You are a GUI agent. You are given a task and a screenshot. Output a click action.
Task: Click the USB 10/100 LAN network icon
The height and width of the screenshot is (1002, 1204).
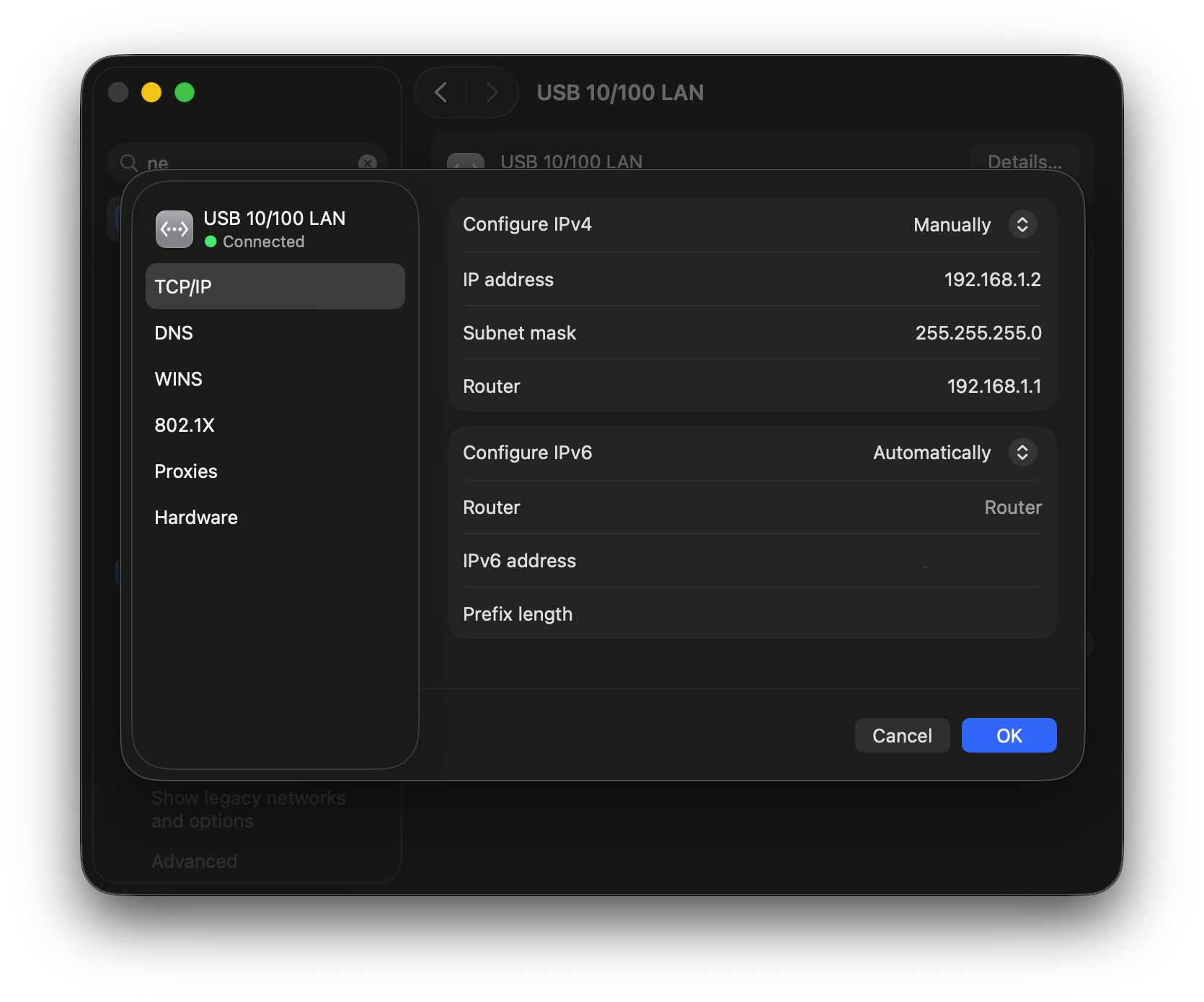pos(174,229)
